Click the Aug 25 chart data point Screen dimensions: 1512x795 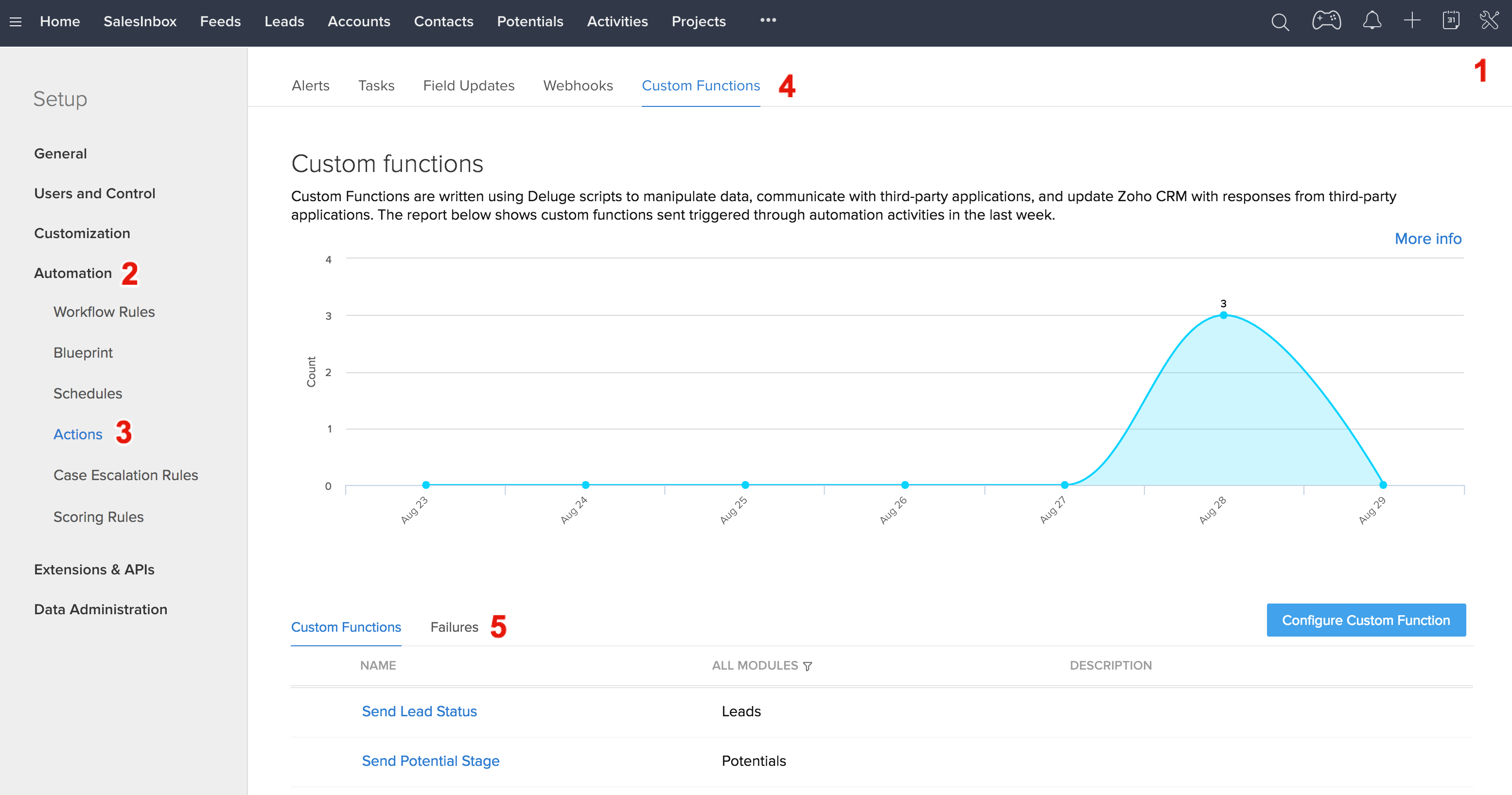pos(745,484)
